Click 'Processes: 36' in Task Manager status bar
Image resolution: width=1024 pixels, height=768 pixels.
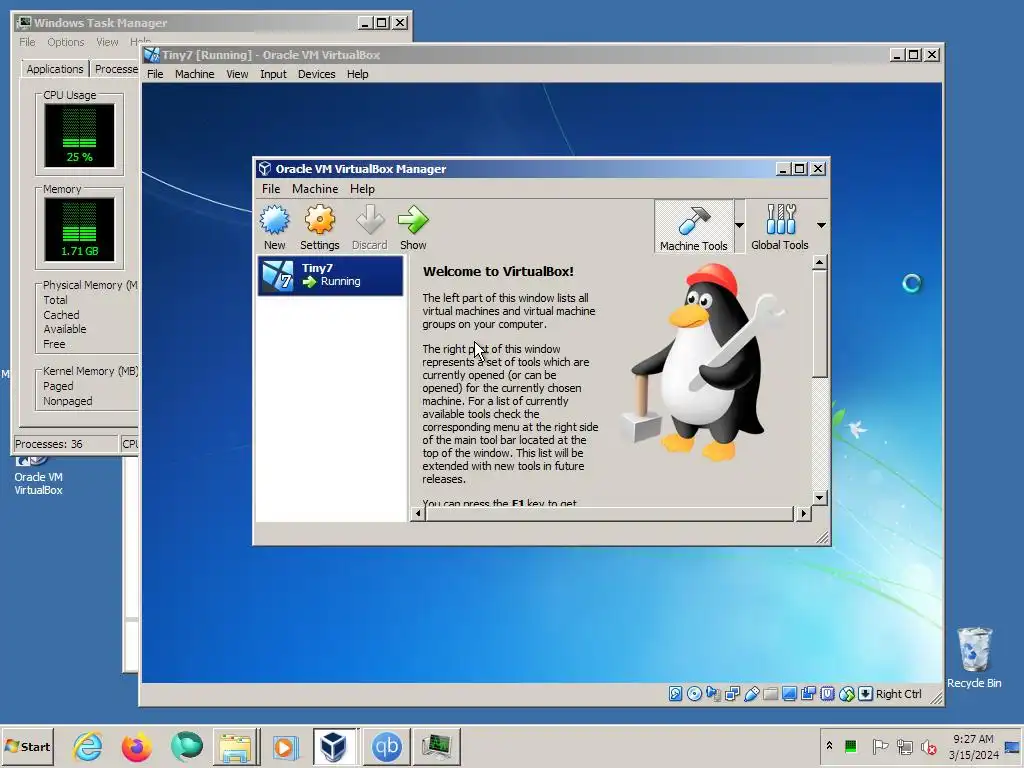[65, 444]
